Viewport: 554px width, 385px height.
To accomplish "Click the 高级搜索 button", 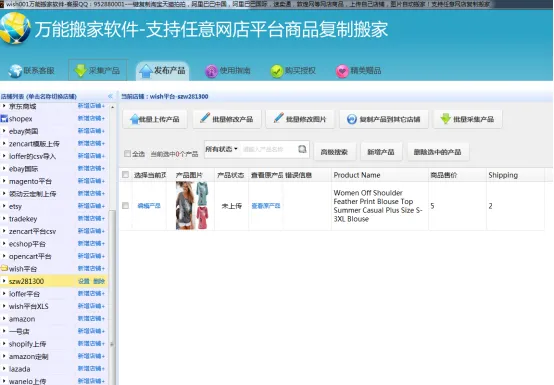I will click(x=334, y=152).
